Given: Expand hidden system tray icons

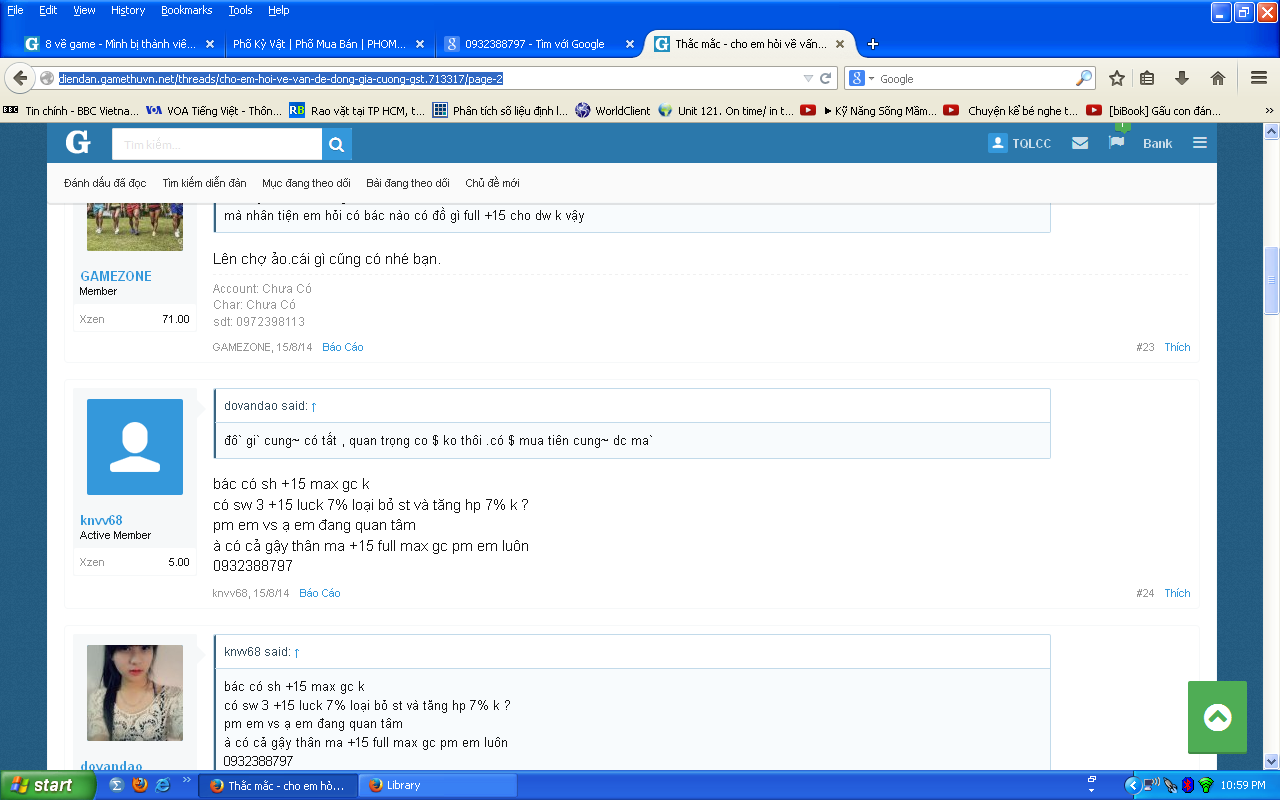Looking at the screenshot, I should [x=1132, y=785].
